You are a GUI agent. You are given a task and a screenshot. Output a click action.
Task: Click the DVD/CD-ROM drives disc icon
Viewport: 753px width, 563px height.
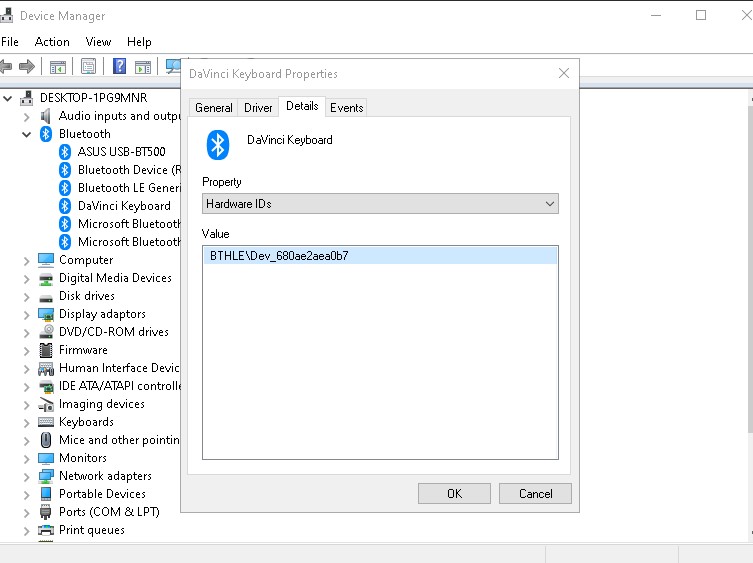pos(46,332)
